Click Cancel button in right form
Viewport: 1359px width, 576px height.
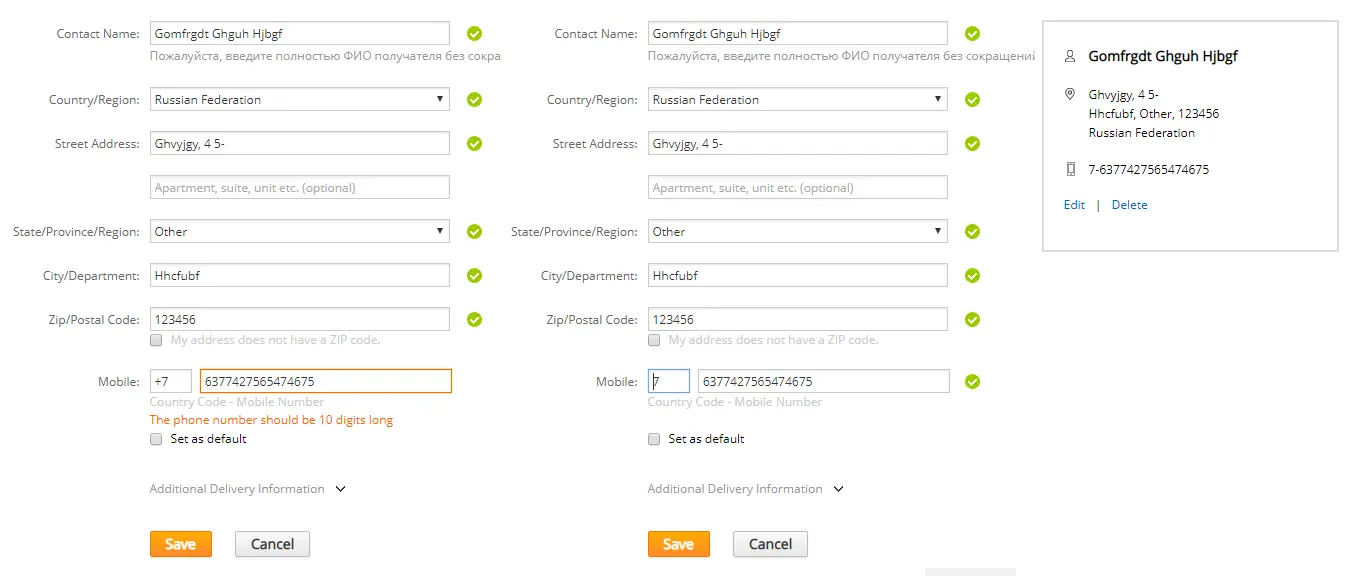pyautogui.click(x=770, y=544)
